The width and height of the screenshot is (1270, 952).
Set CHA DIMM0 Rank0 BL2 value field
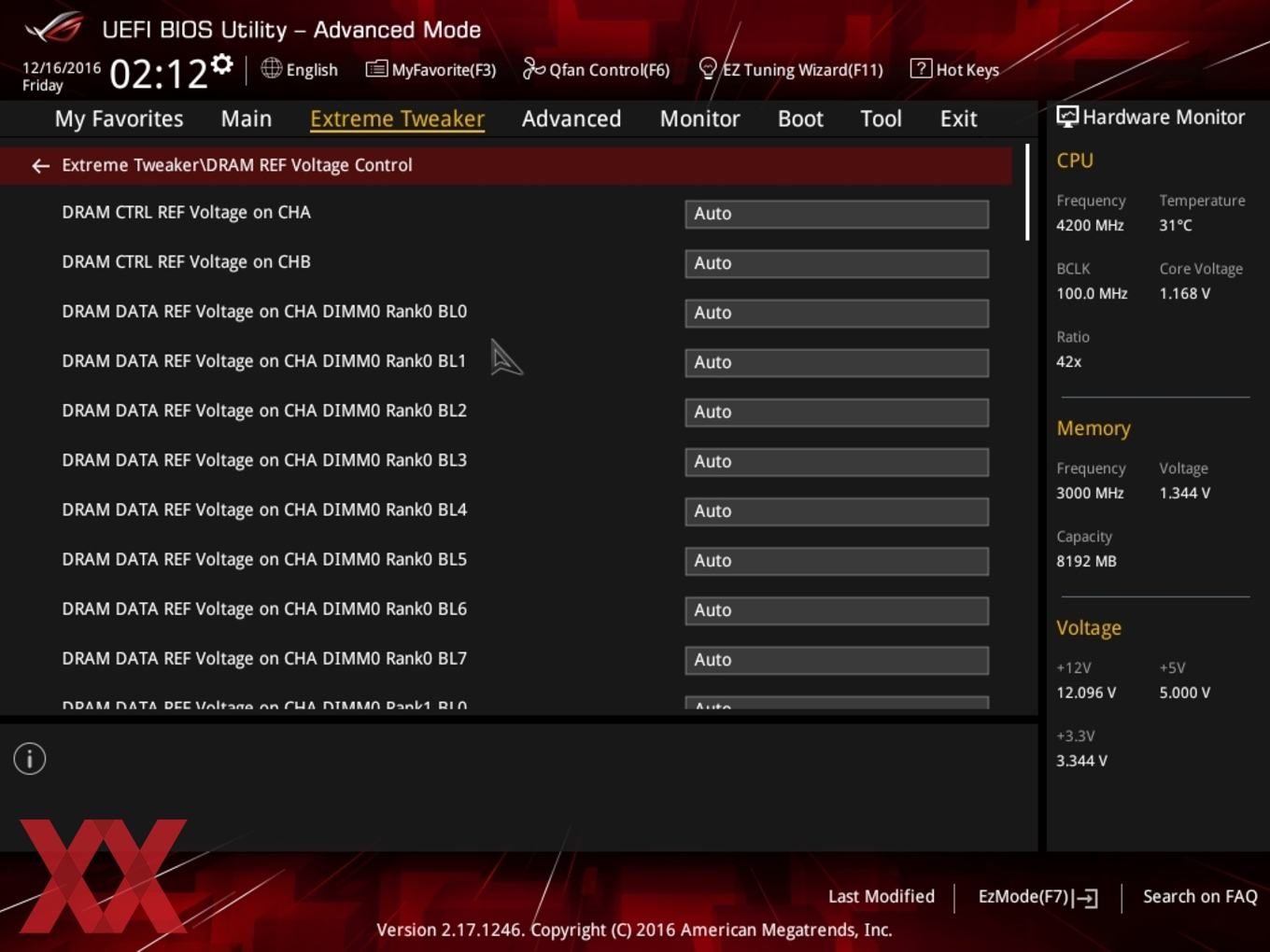pyautogui.click(x=837, y=412)
